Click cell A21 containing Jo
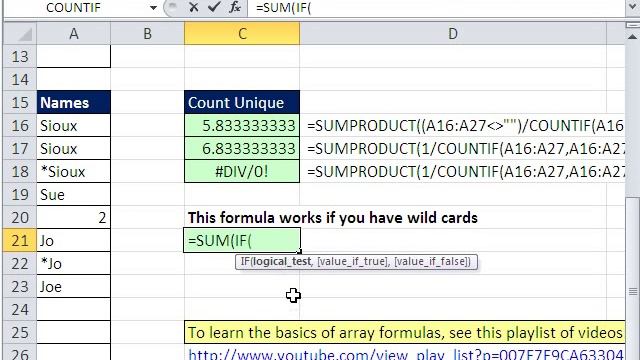 point(73,240)
